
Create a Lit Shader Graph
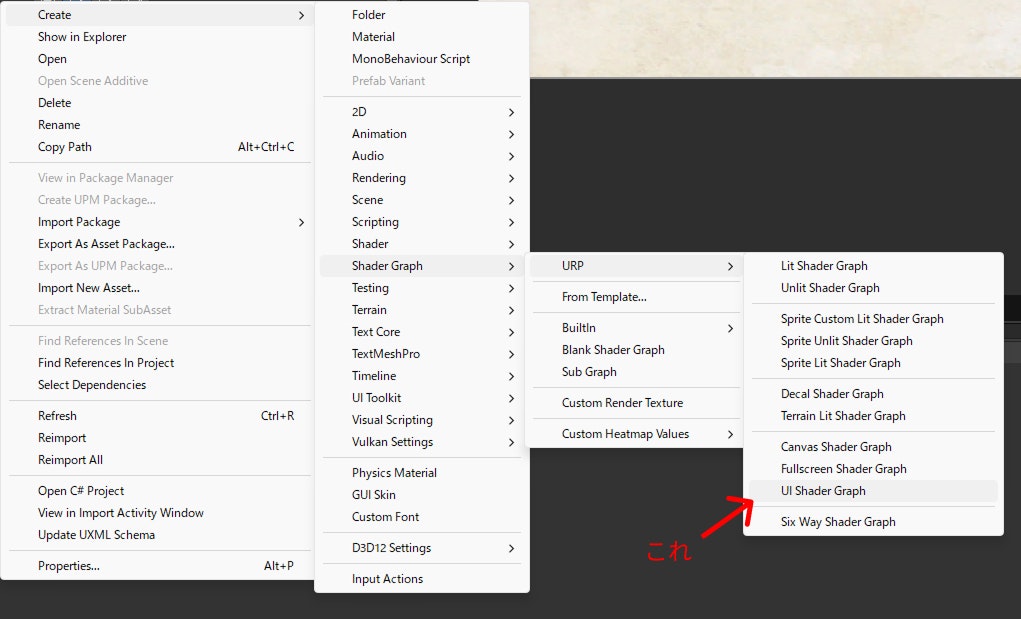873,266
